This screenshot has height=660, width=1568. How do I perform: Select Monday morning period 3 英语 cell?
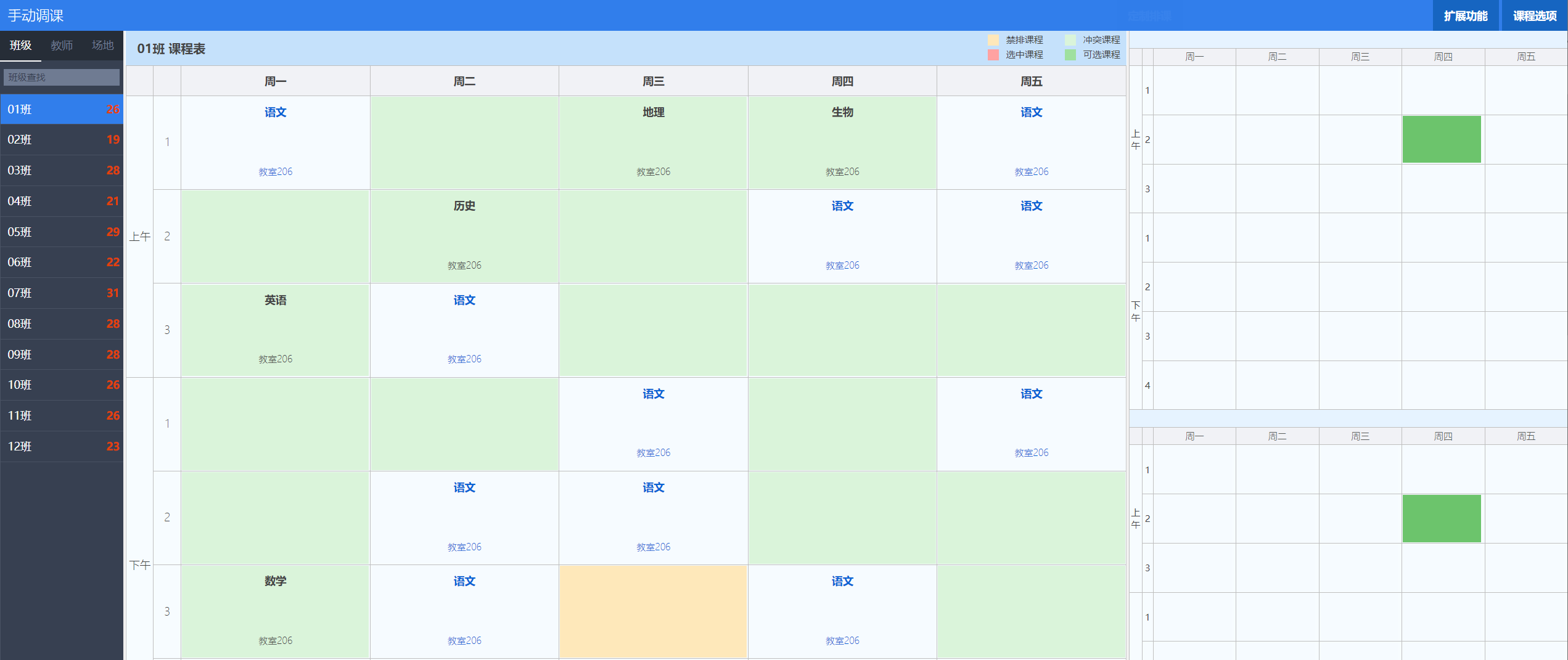(276, 330)
